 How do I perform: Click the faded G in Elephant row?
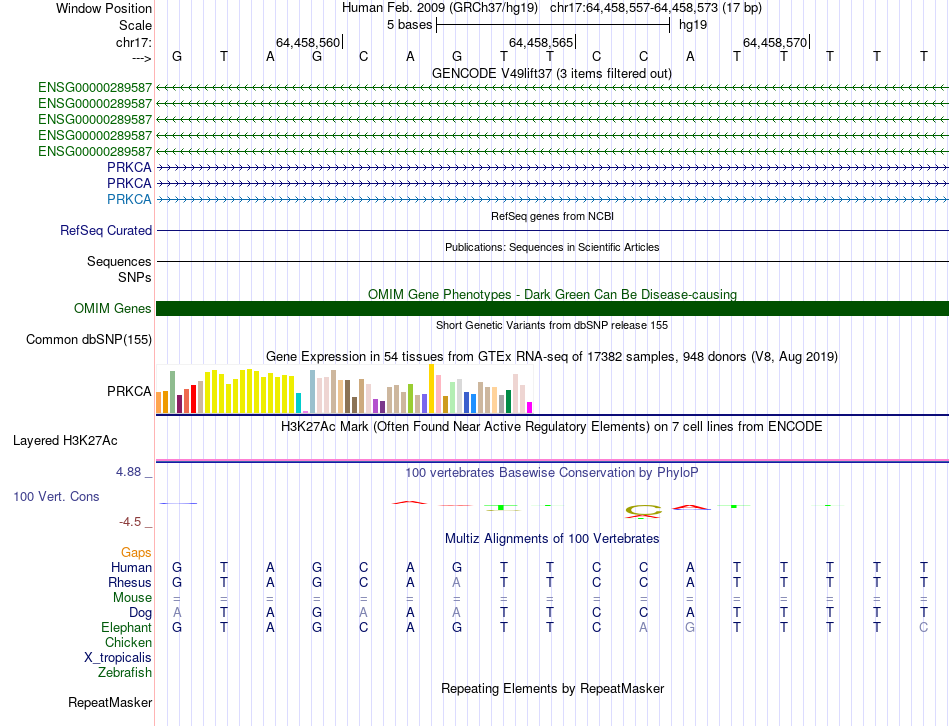pyautogui.click(x=690, y=627)
